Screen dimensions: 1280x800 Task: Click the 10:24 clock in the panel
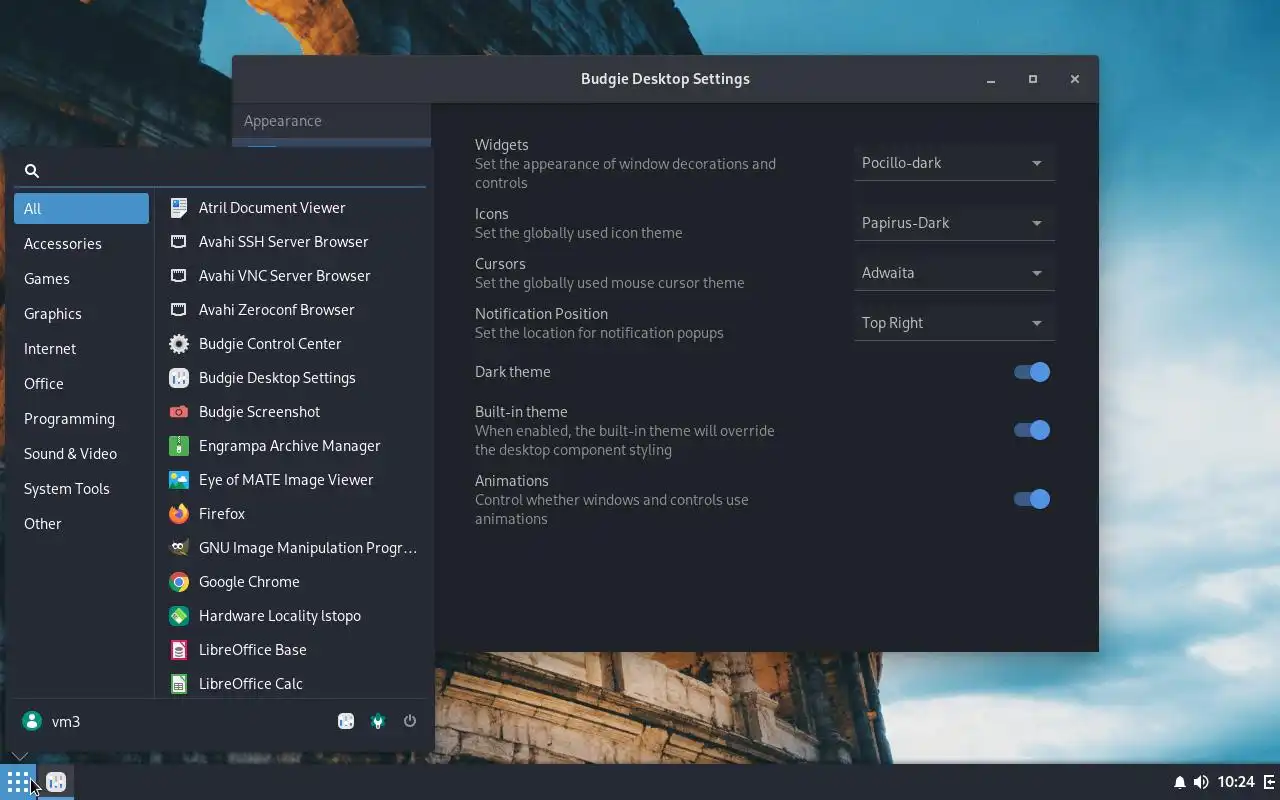pos(1236,782)
